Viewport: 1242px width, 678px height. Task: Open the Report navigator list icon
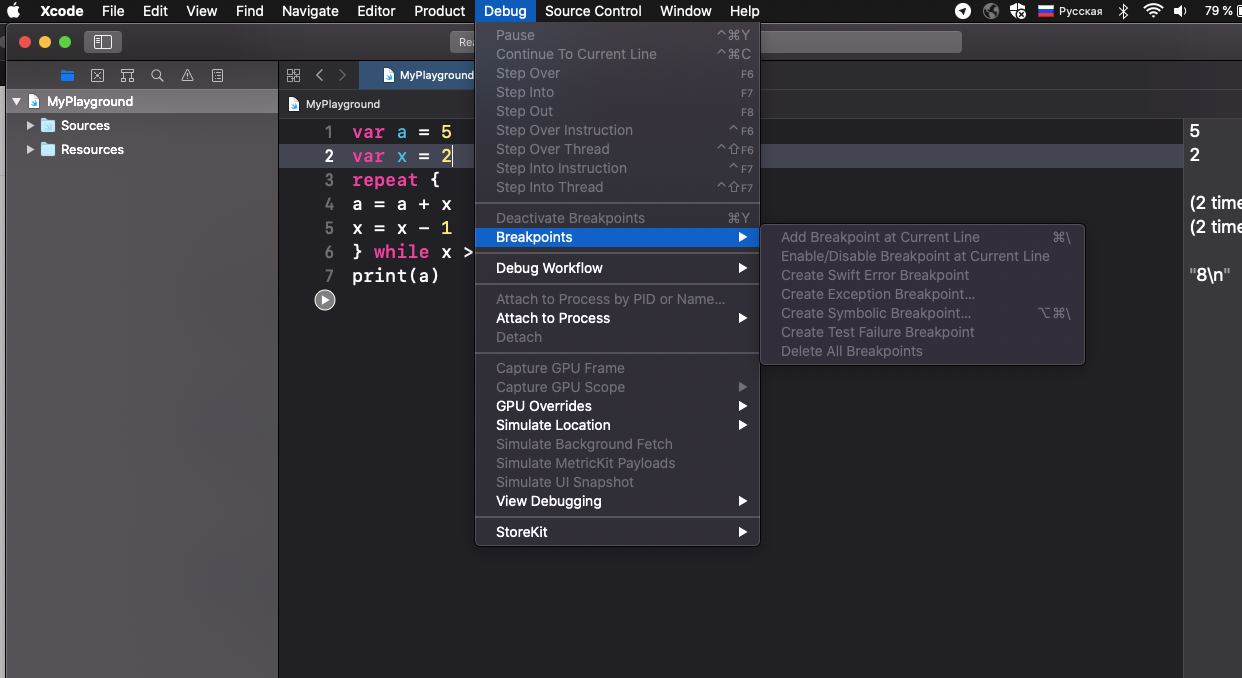click(217, 75)
